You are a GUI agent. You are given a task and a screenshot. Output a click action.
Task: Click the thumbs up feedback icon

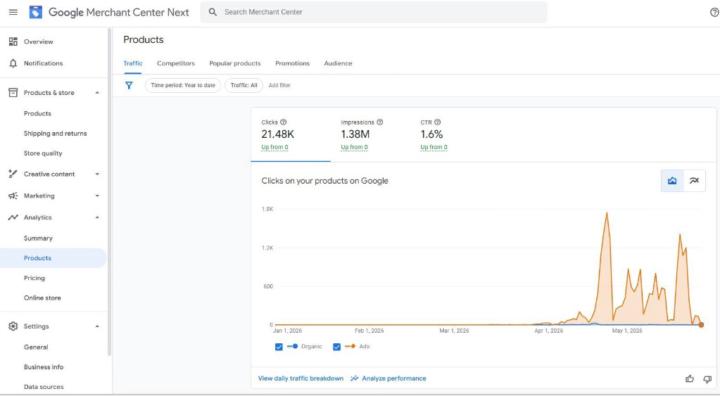690,379
